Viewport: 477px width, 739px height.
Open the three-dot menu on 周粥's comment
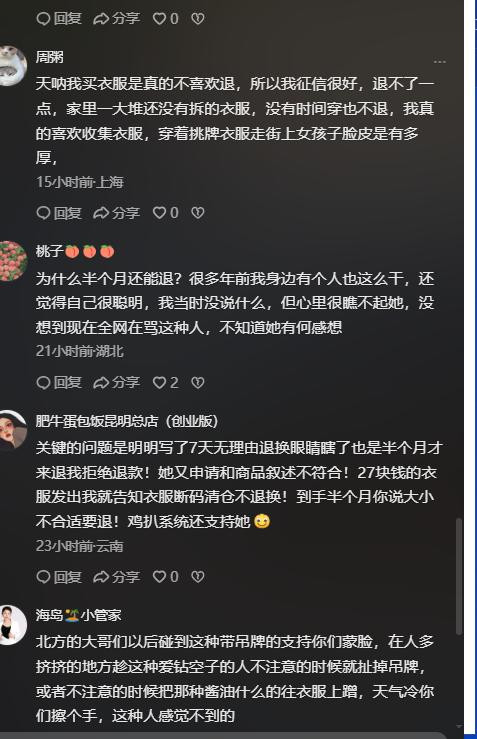click(439, 61)
